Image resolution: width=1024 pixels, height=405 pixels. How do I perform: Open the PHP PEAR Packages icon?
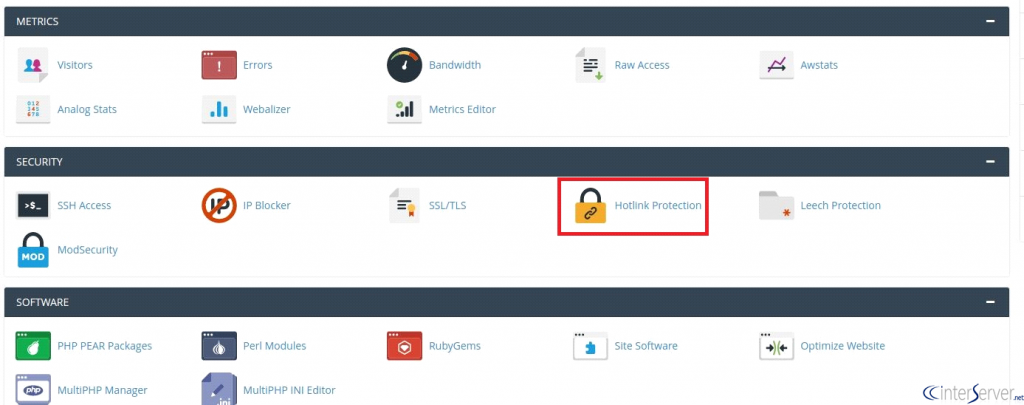[33, 346]
